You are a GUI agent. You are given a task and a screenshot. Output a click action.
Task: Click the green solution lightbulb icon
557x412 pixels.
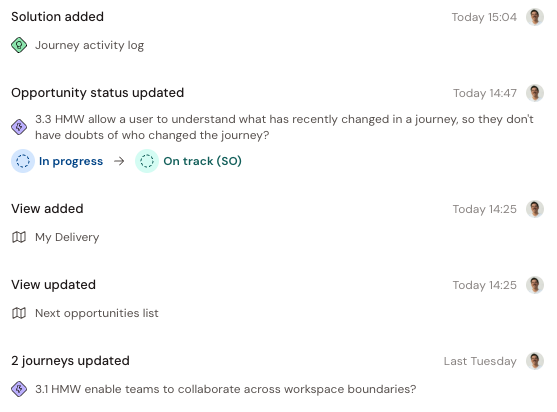pos(19,45)
